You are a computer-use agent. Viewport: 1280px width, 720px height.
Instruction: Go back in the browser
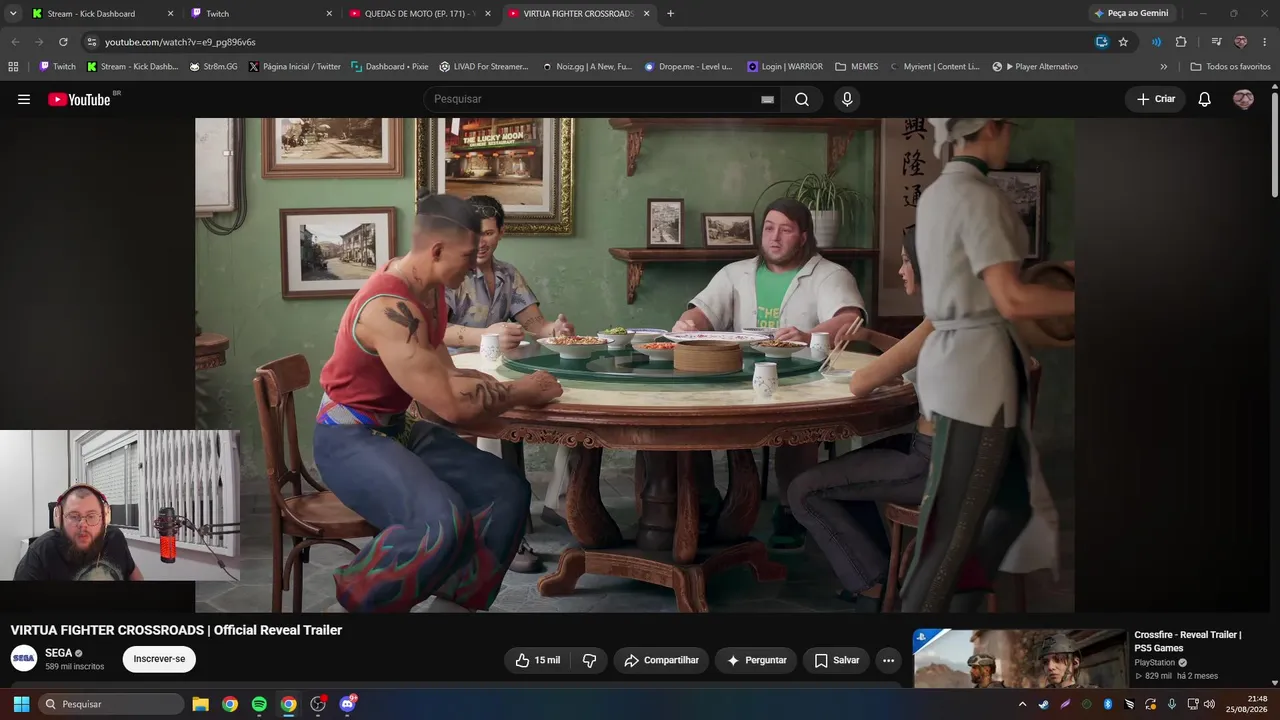(15, 42)
